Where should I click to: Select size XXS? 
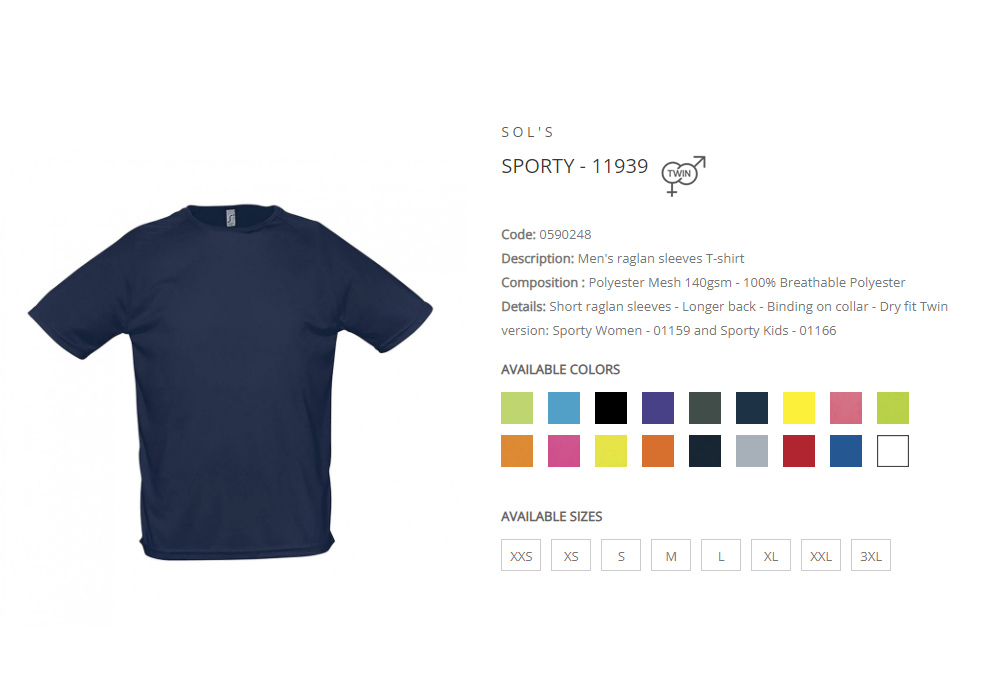[x=521, y=555]
